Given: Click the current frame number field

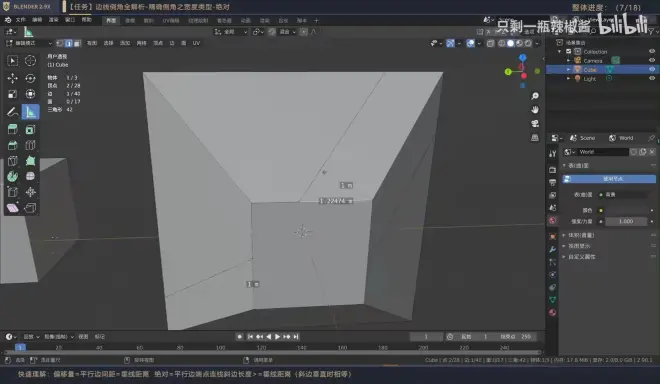Looking at the screenshot, I should click(426, 337).
